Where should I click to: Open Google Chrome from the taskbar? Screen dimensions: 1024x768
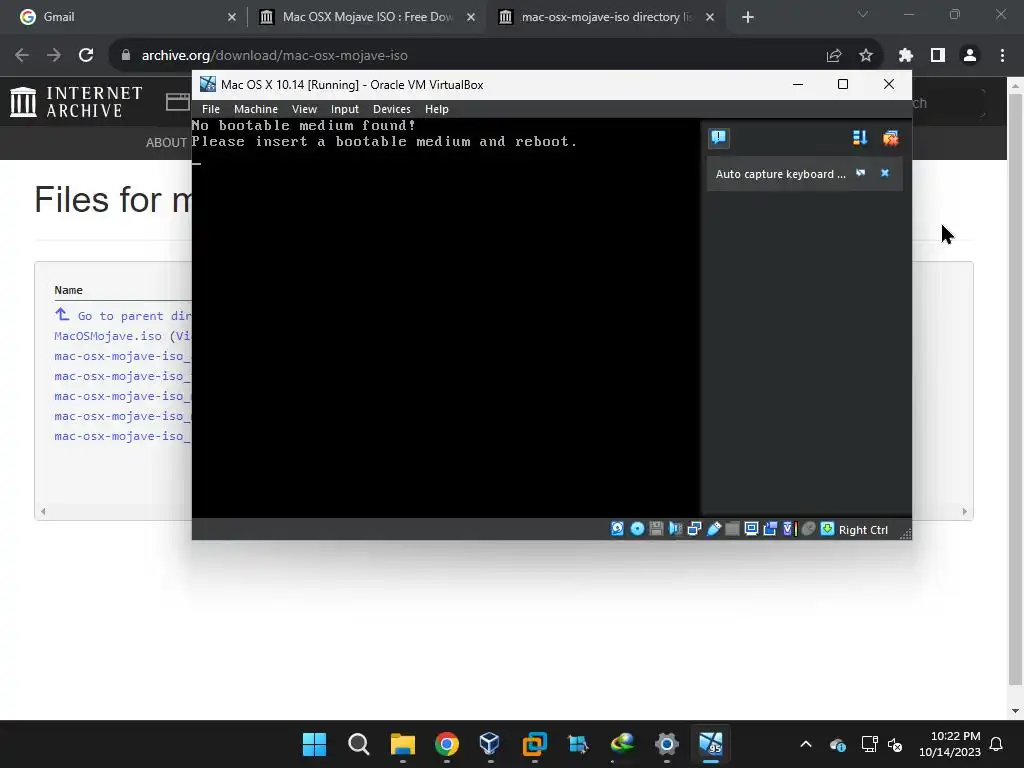point(447,744)
